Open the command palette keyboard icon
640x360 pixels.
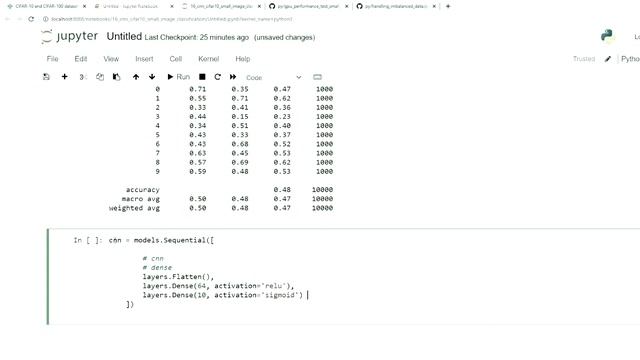click(317, 77)
